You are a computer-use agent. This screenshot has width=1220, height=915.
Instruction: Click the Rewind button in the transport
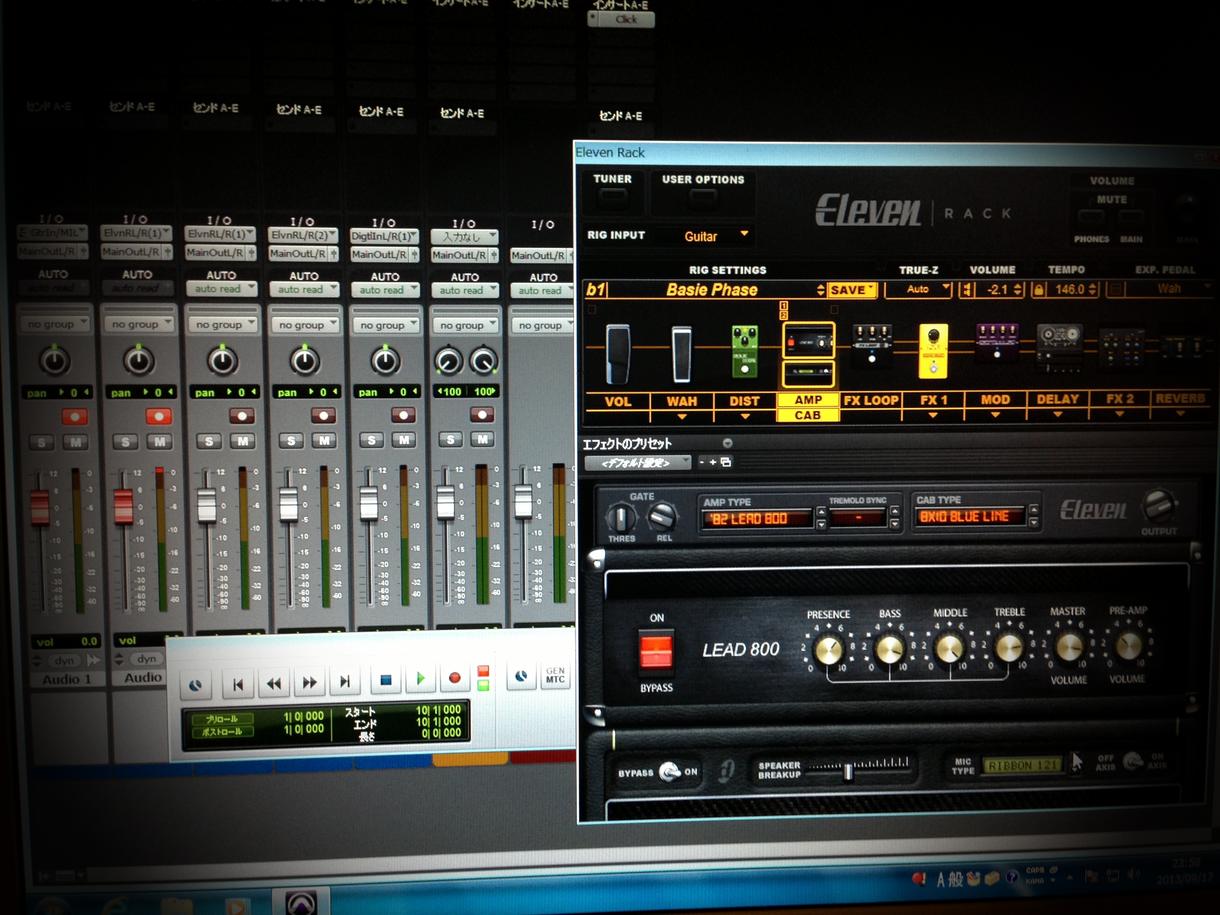(273, 684)
